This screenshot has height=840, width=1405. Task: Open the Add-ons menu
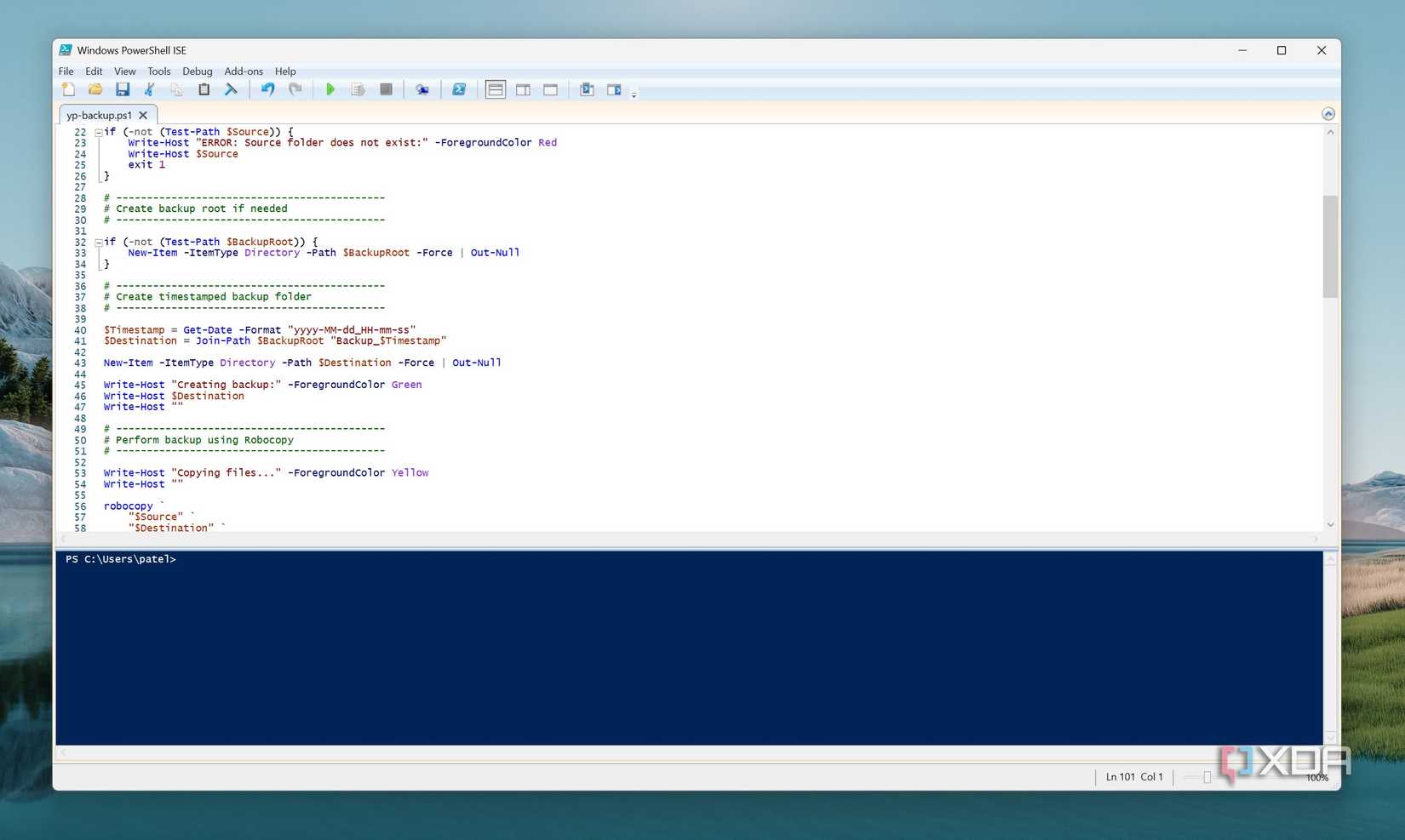[x=244, y=71]
